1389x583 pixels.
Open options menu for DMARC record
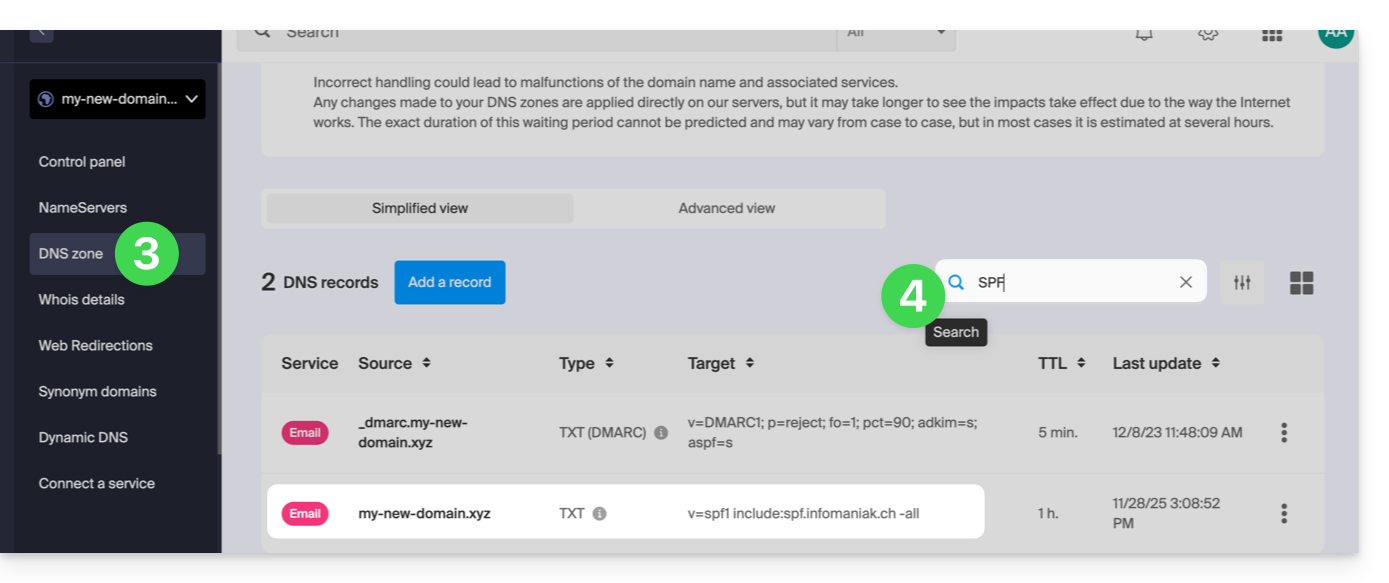(1284, 433)
